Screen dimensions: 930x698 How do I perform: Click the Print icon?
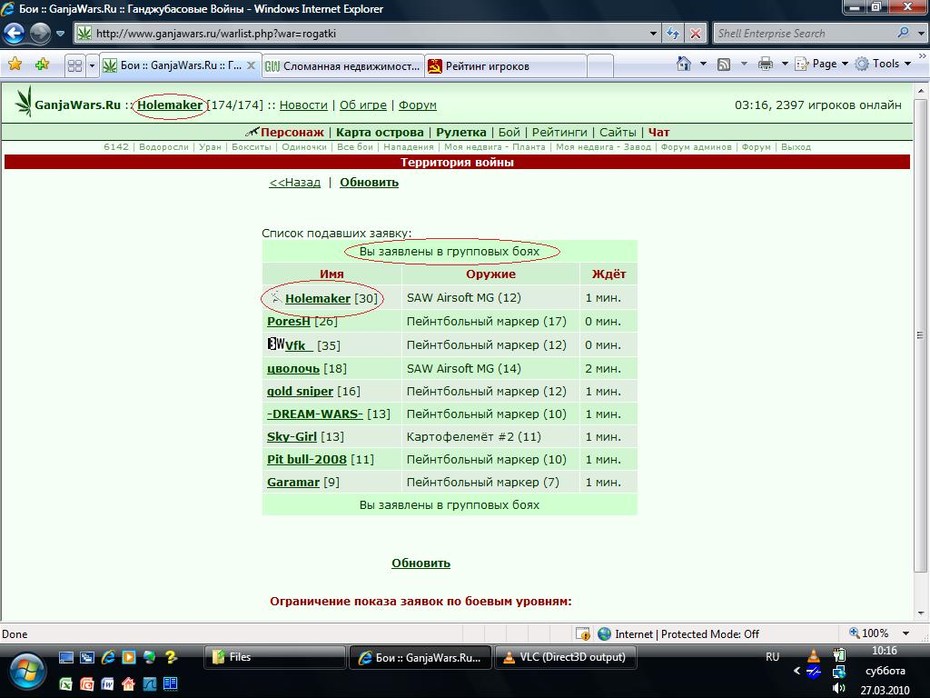point(765,63)
